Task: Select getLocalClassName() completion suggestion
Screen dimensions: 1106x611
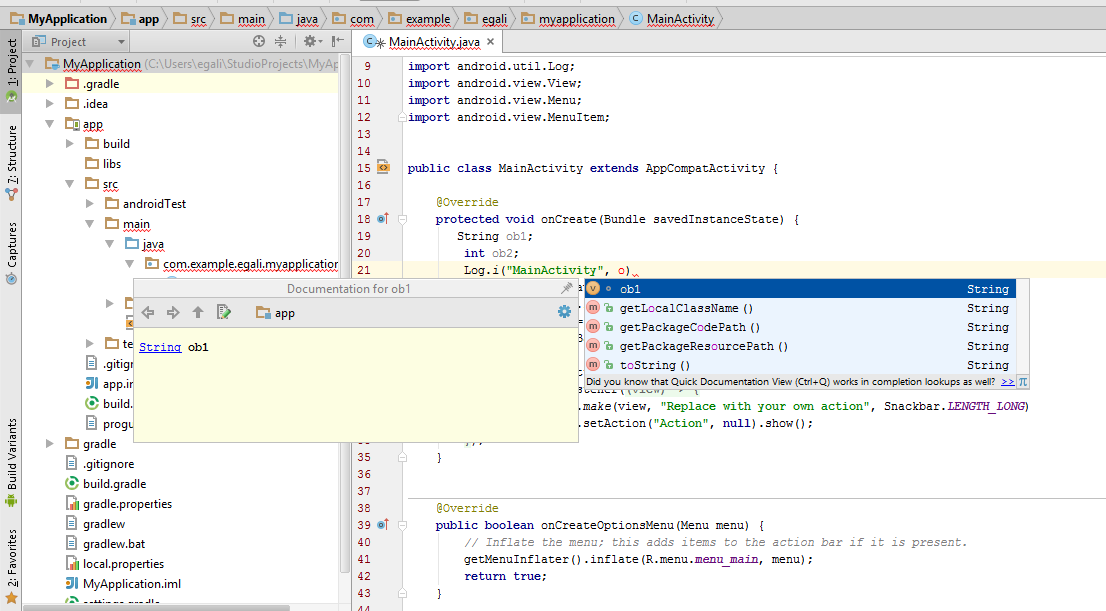Action: click(x=800, y=308)
